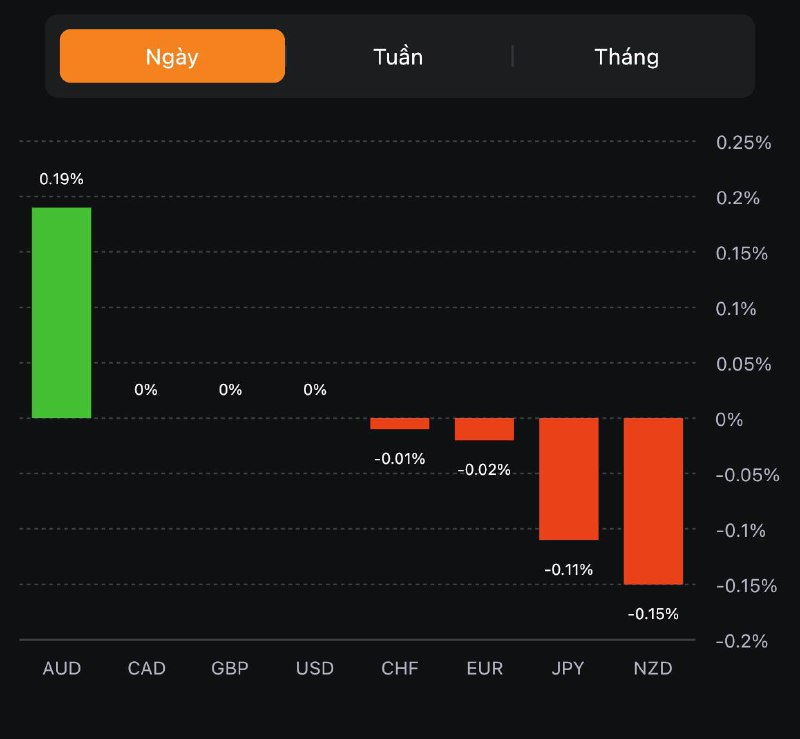This screenshot has height=739, width=800.
Task: Select the NZD axis label
Action: coord(653,668)
